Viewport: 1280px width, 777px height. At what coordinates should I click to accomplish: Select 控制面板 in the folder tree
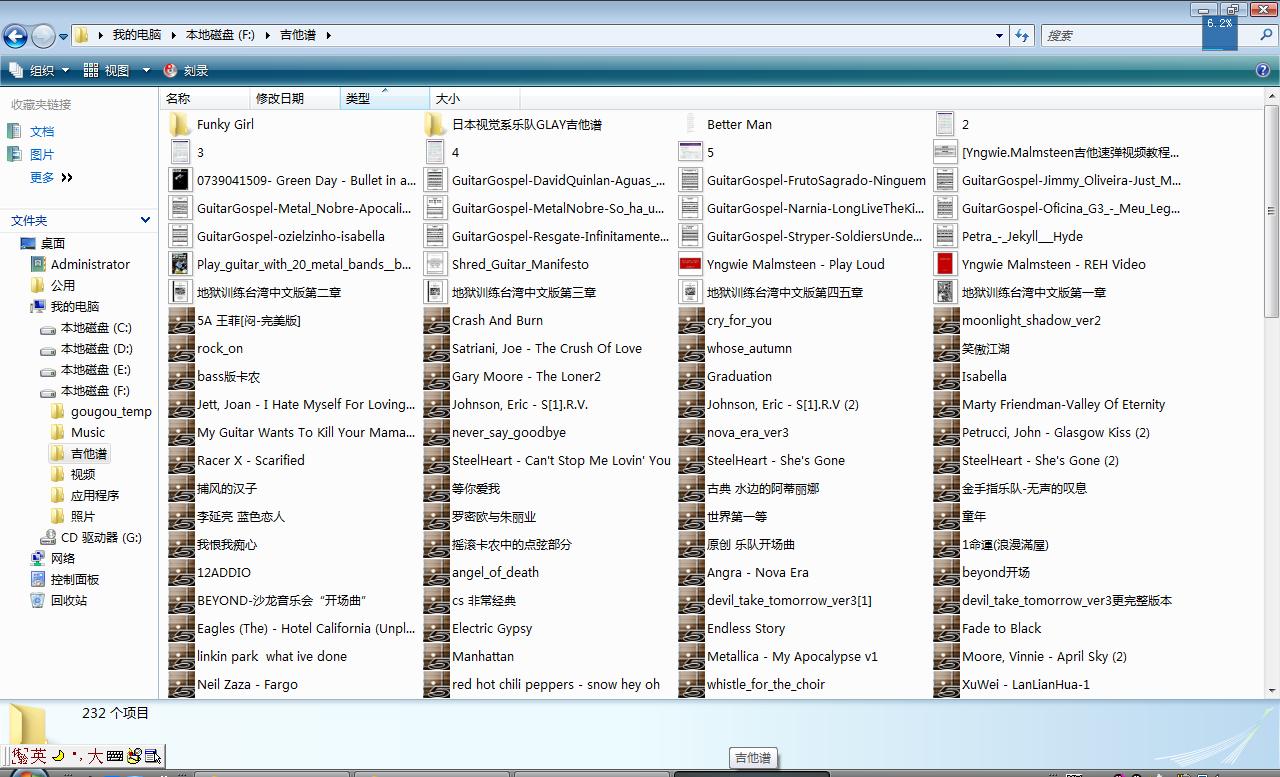(x=65, y=579)
